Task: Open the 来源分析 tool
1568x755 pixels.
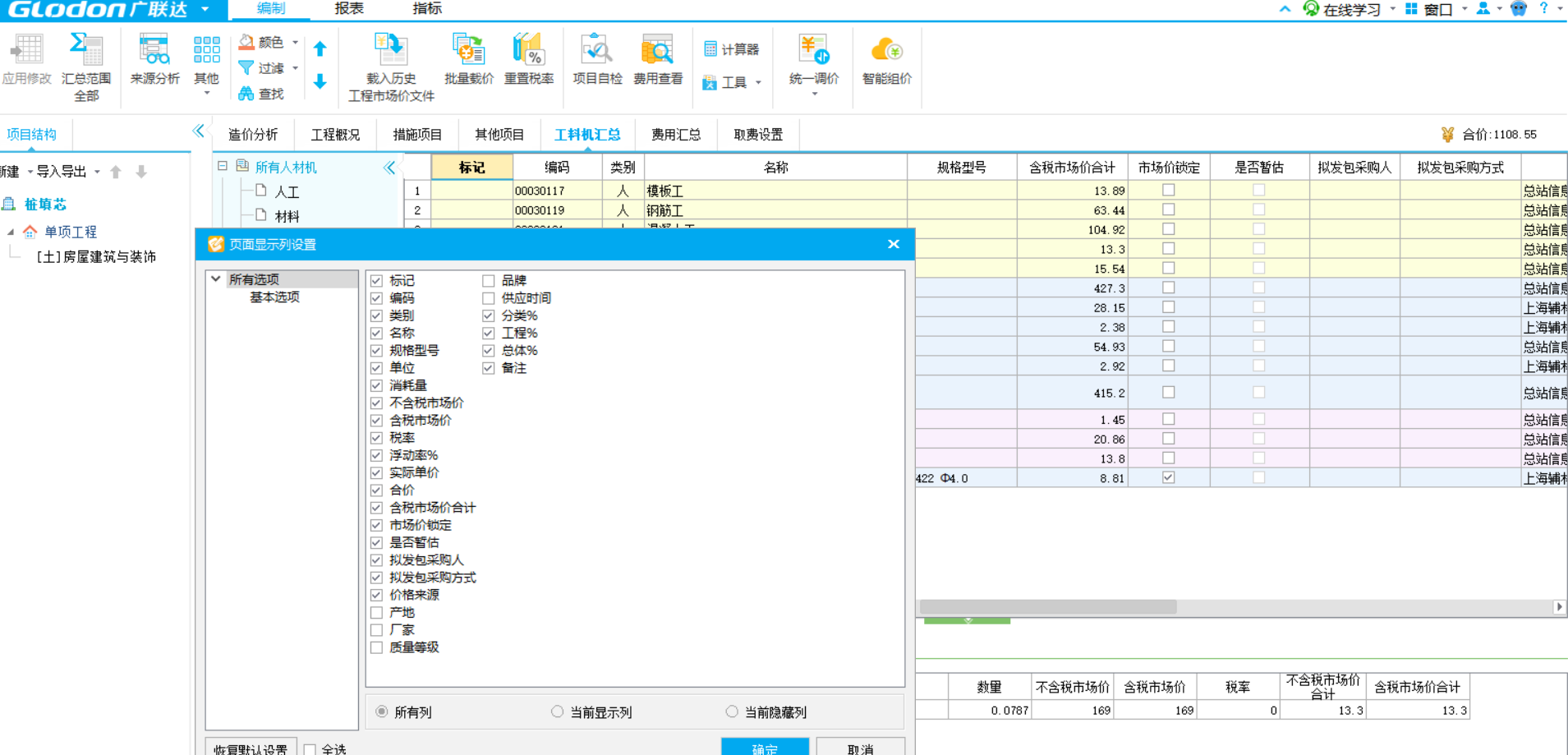Action: pyautogui.click(x=154, y=60)
